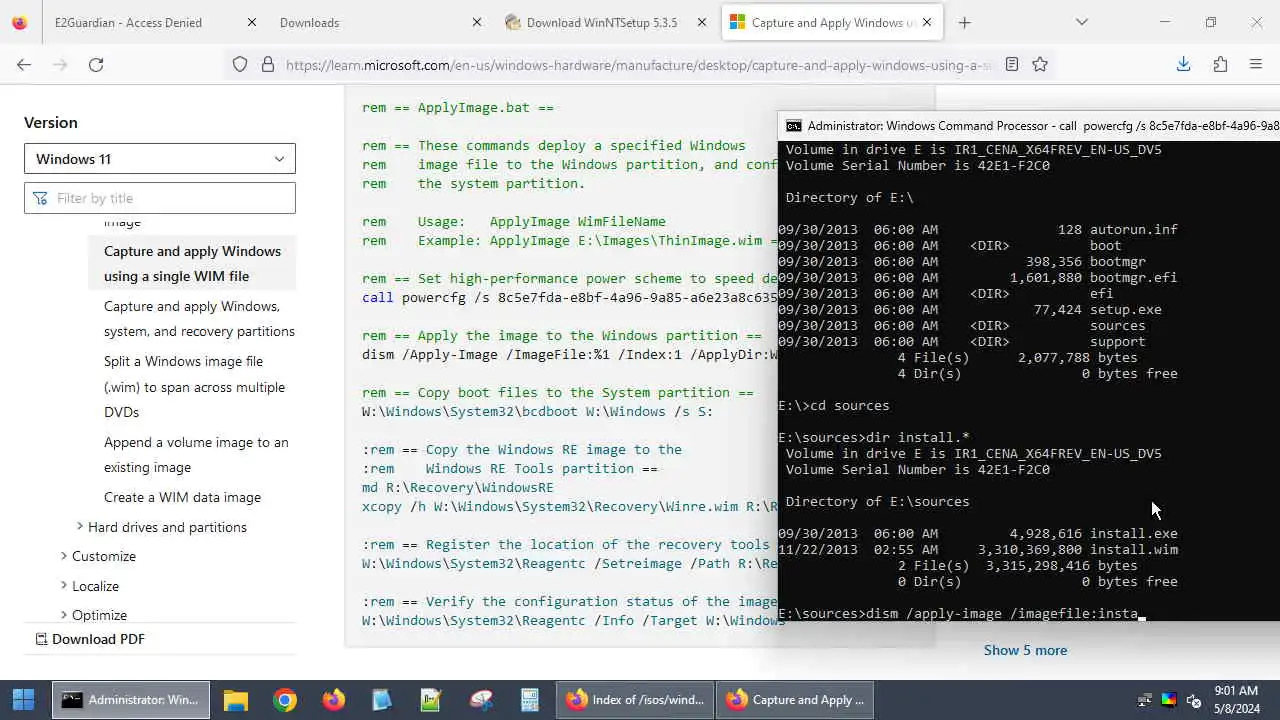1280x720 pixels.
Task: Switch to Administrator command prompt taskbar button
Action: click(x=131, y=700)
